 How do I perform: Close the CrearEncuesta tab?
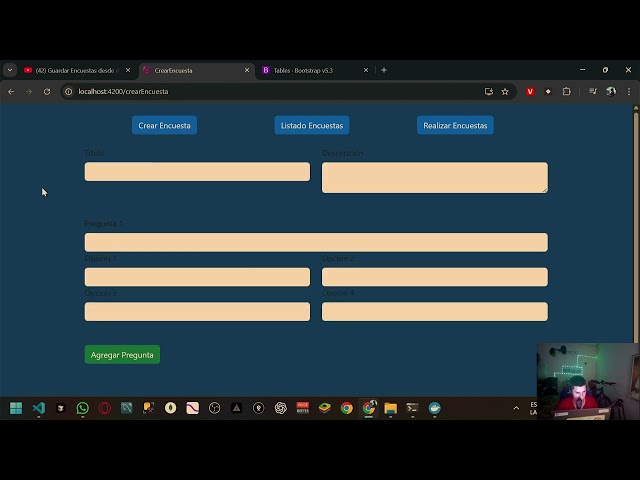click(247, 70)
